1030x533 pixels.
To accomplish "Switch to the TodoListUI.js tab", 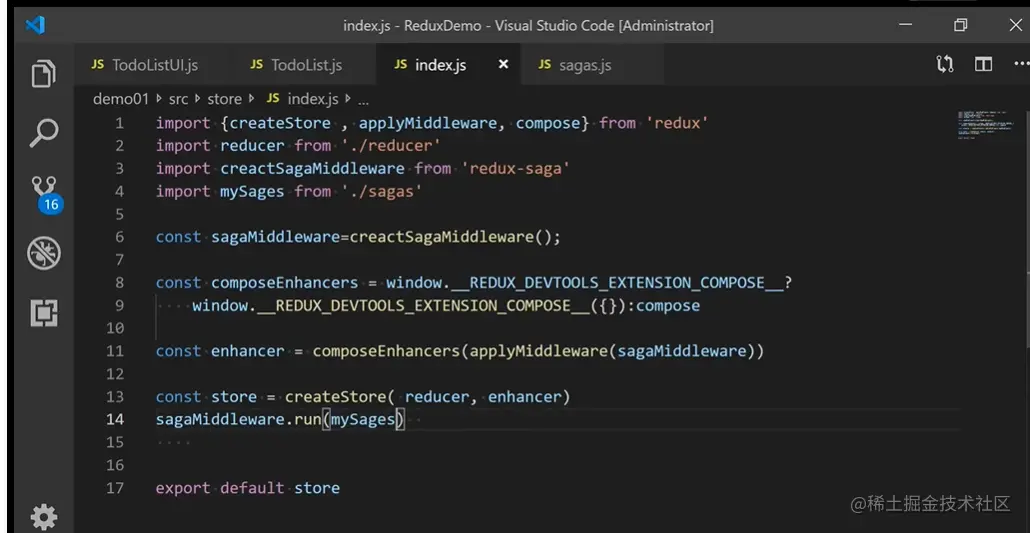I will point(145,65).
